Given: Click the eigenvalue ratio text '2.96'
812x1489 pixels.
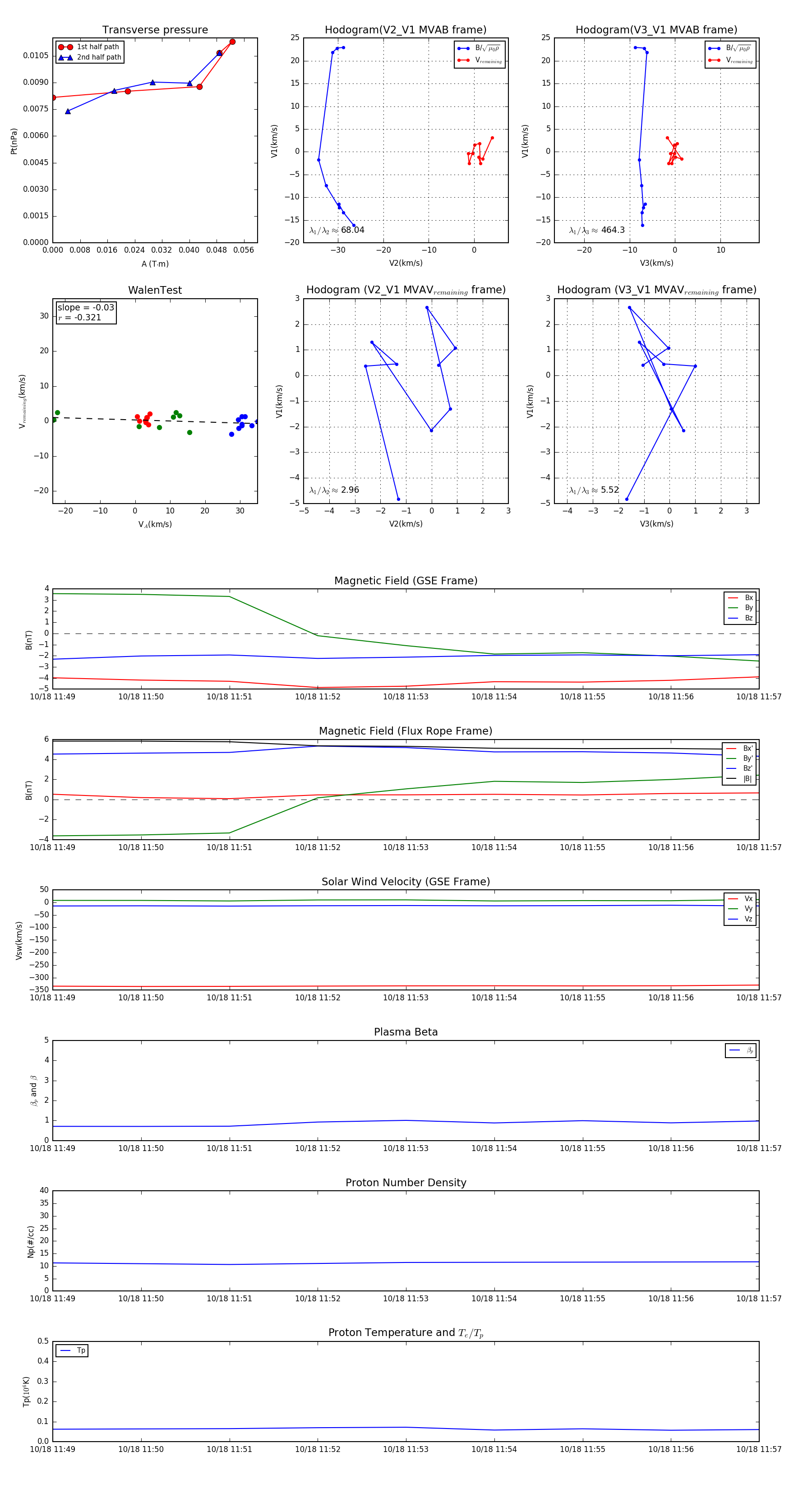Looking at the screenshot, I should pyautogui.click(x=350, y=490).
